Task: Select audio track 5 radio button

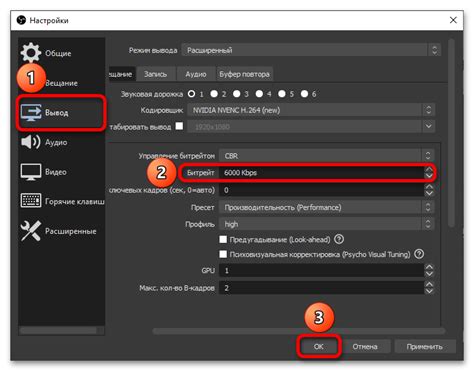Action: coord(282,94)
